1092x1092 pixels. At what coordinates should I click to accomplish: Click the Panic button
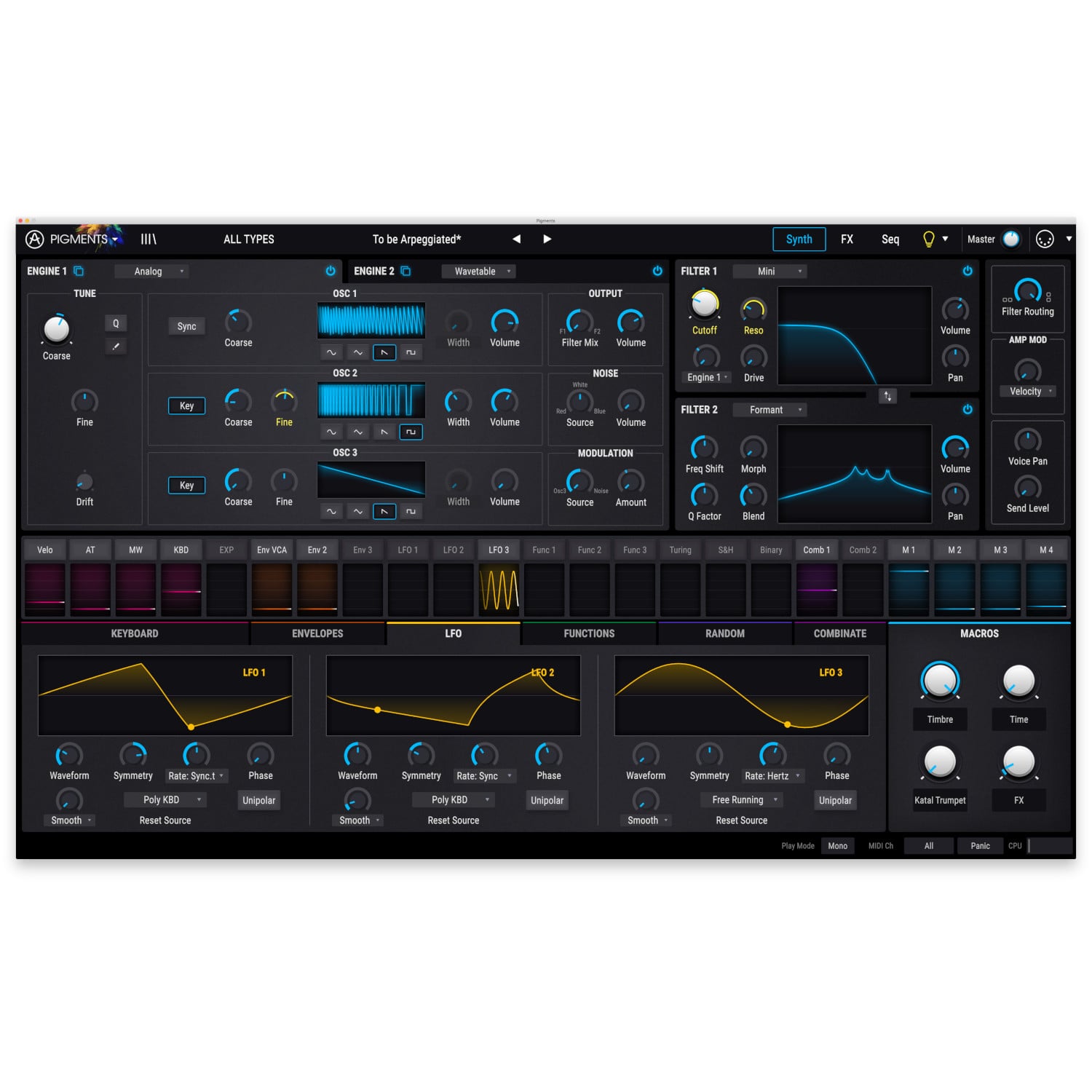pyautogui.click(x=980, y=846)
